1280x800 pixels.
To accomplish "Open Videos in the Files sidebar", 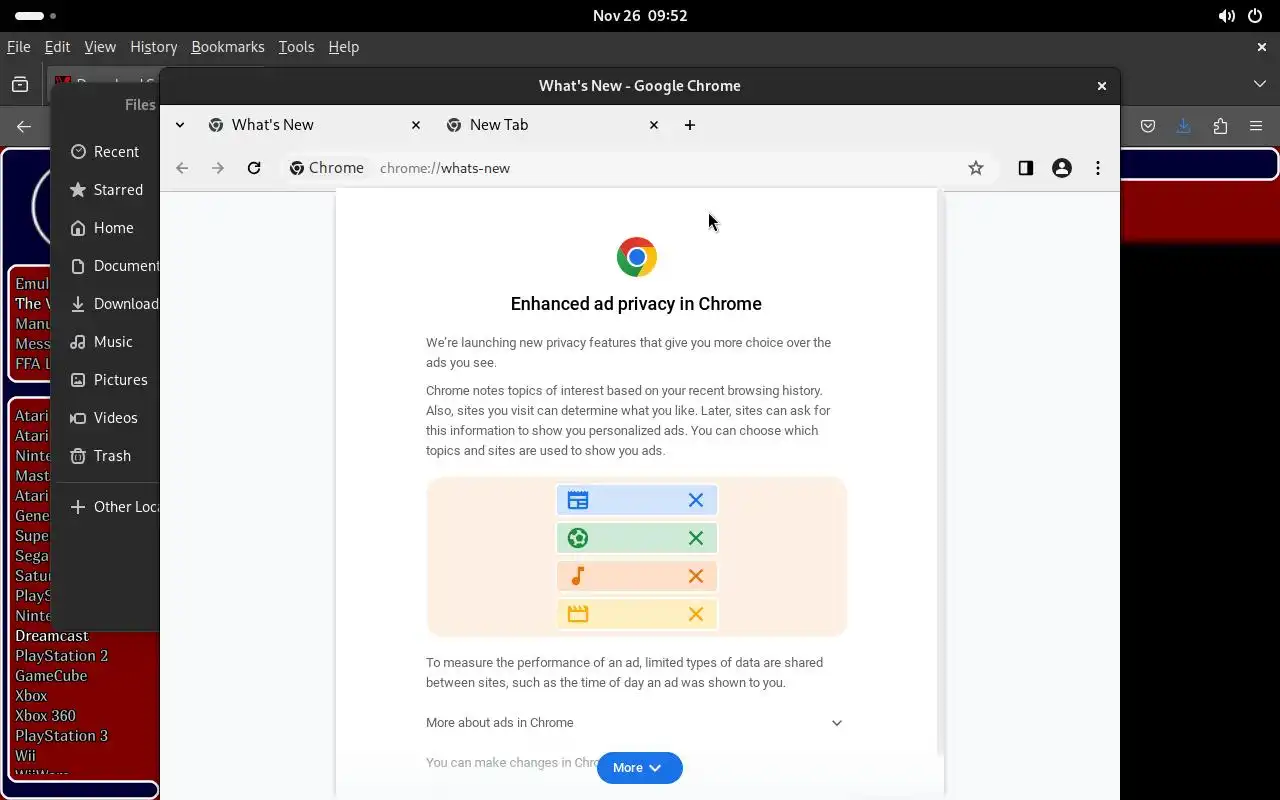I will point(104,418).
